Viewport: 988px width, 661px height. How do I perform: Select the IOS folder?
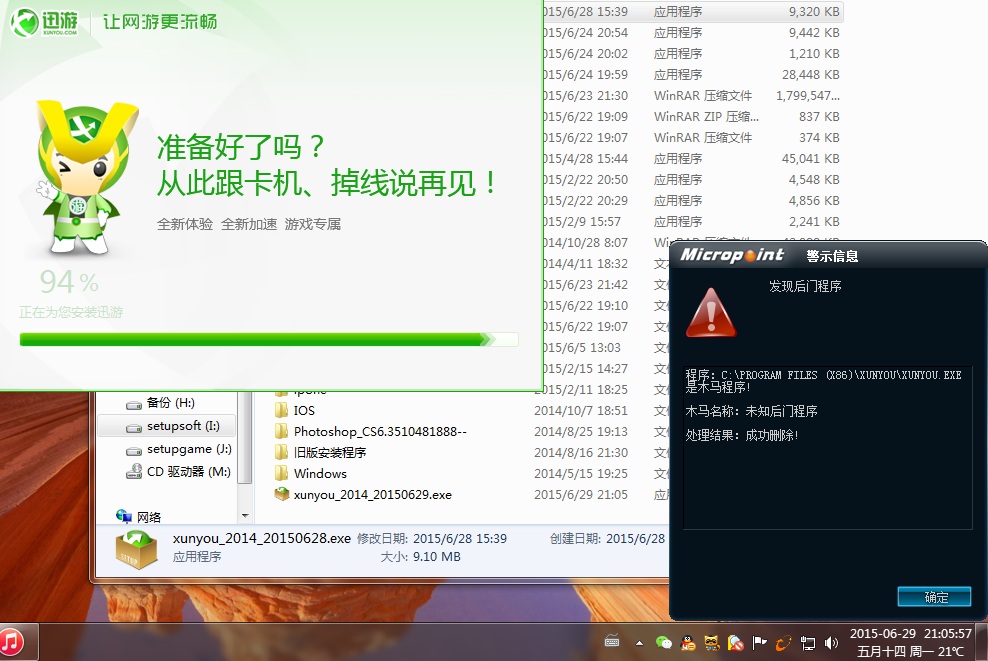point(304,411)
